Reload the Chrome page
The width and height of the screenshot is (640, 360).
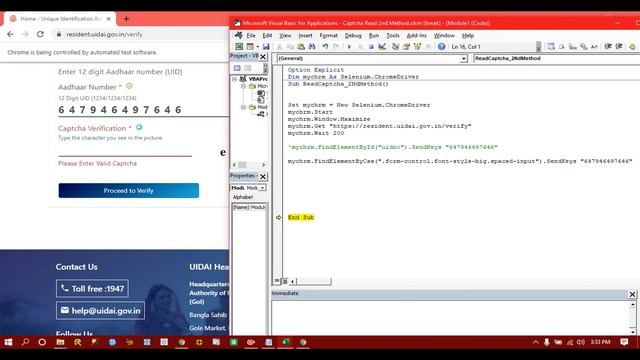(40, 34)
